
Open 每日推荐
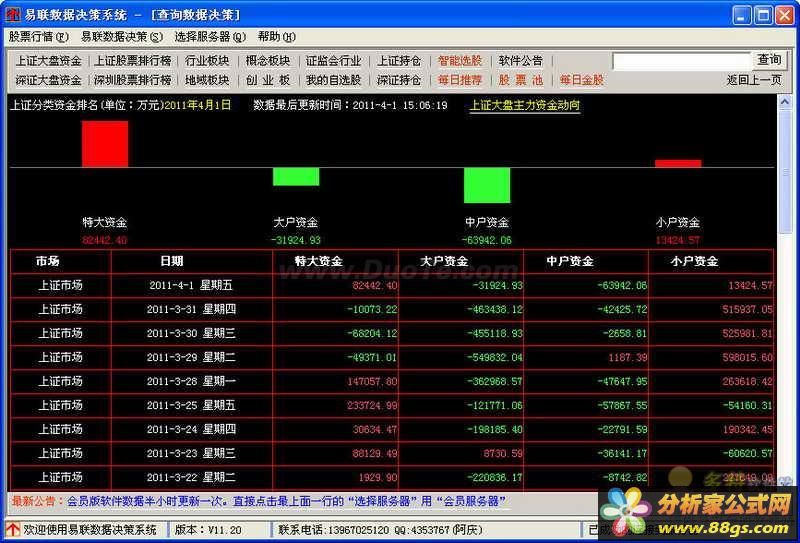(x=460, y=80)
